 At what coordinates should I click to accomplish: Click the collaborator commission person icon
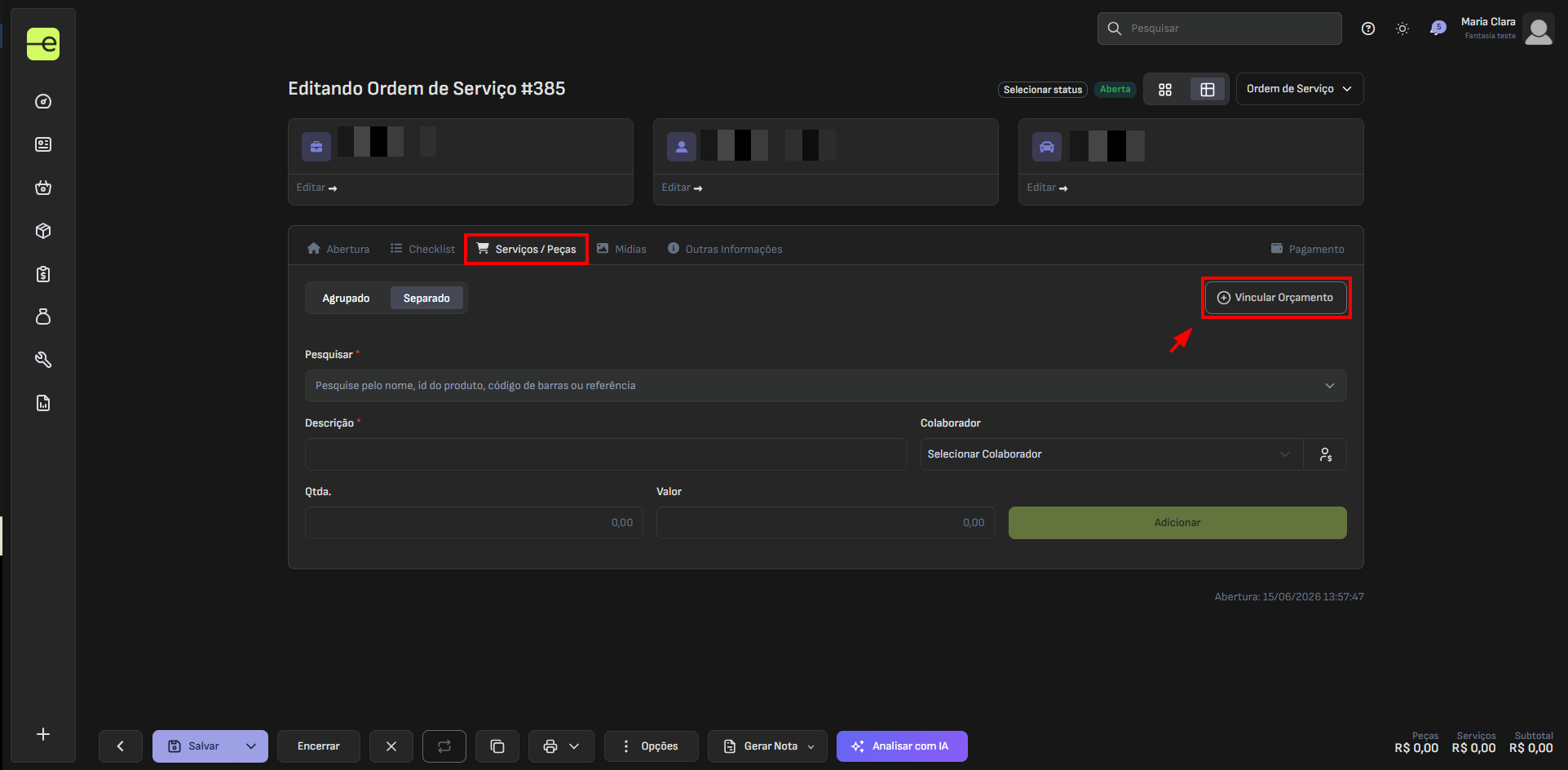coord(1325,454)
